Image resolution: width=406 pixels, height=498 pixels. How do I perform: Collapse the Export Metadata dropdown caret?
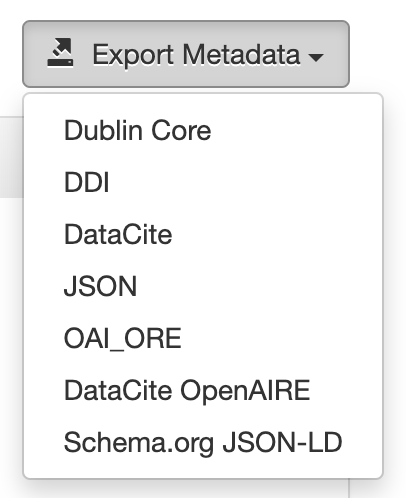tap(316, 57)
